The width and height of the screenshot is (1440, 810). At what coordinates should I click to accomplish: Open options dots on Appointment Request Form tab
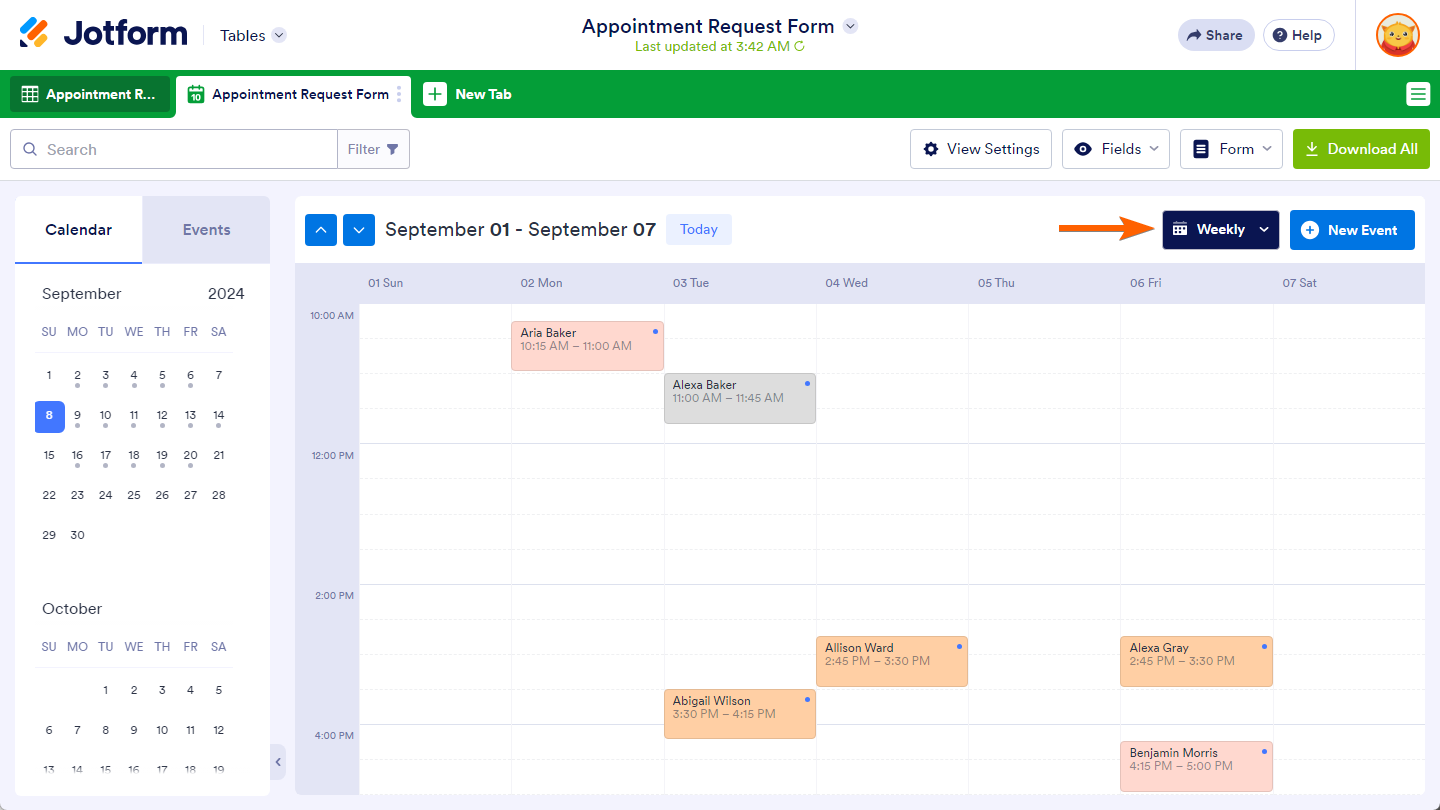(x=399, y=94)
